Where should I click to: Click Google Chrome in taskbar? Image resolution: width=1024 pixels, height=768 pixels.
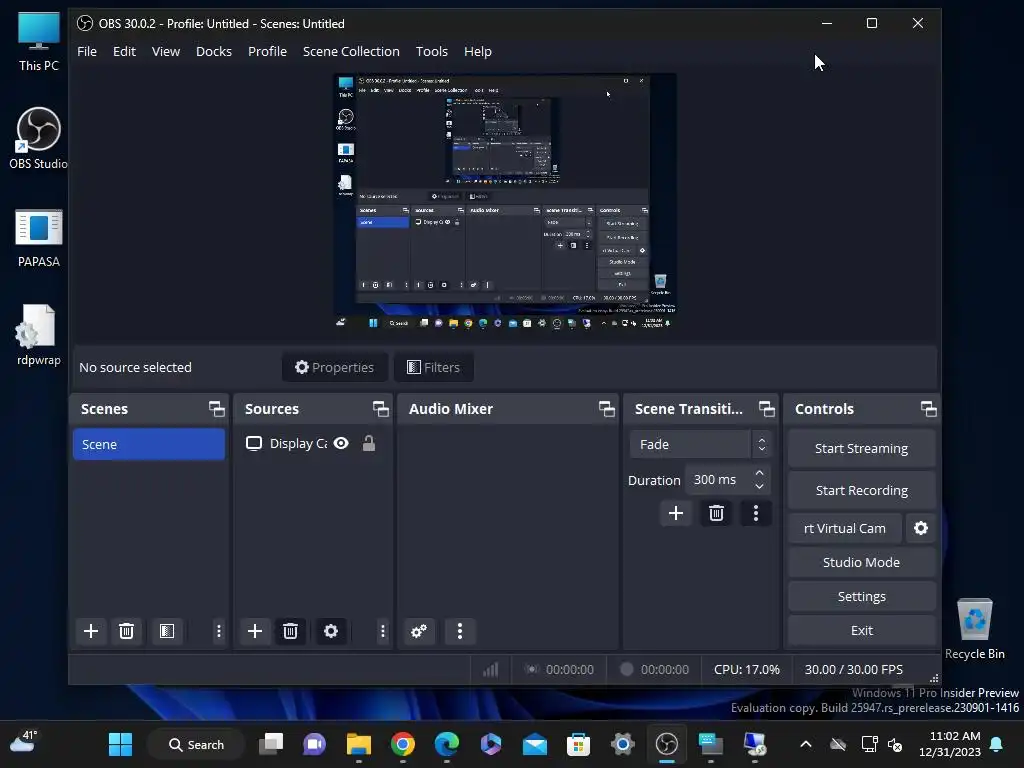click(403, 744)
